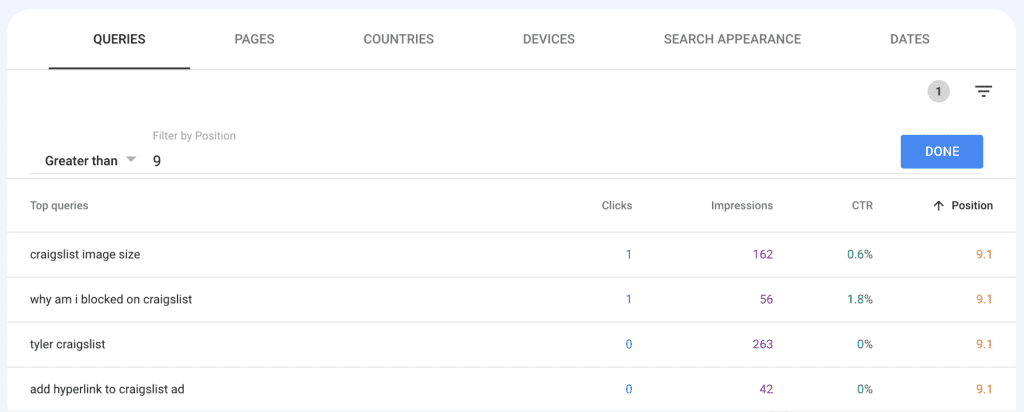
Task: Click impressions value 162
Action: point(762,255)
